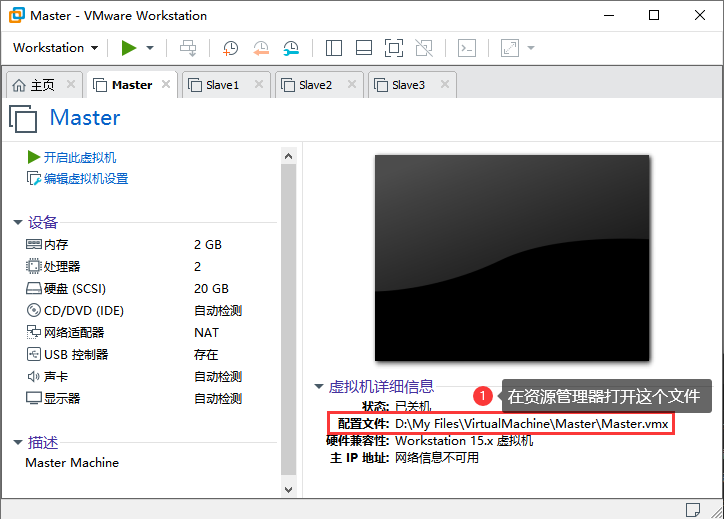Click the send Ctrl+Alt+Del toolbar icon
The width and height of the screenshot is (724, 519).
coord(188,48)
